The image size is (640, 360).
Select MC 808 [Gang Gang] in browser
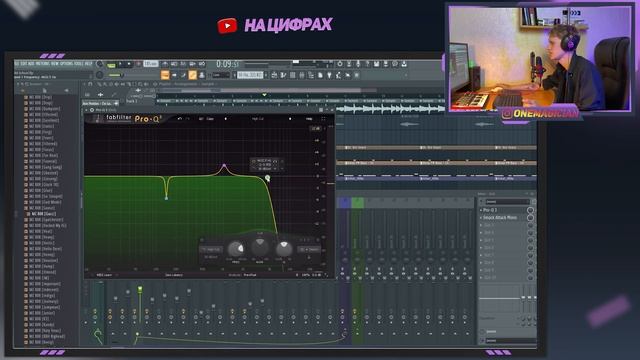tap(46, 167)
